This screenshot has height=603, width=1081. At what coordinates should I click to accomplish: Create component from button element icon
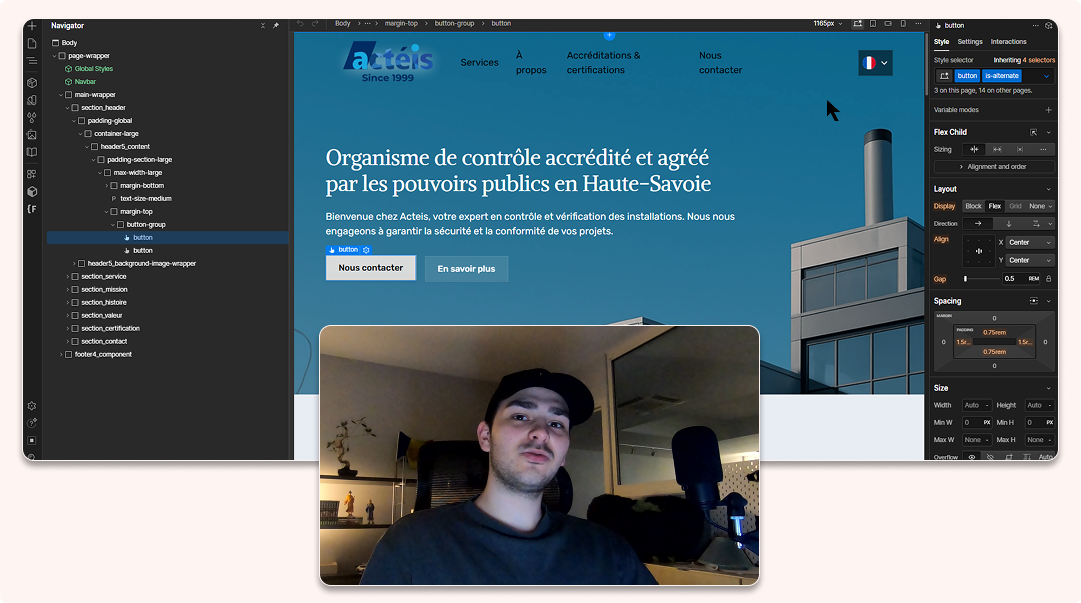[x=1049, y=25]
